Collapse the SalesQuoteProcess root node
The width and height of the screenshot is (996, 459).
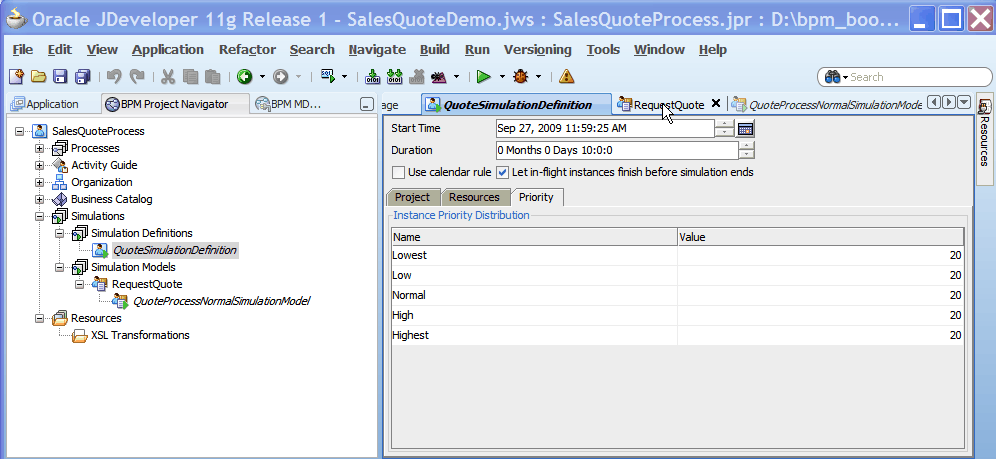tap(19, 131)
